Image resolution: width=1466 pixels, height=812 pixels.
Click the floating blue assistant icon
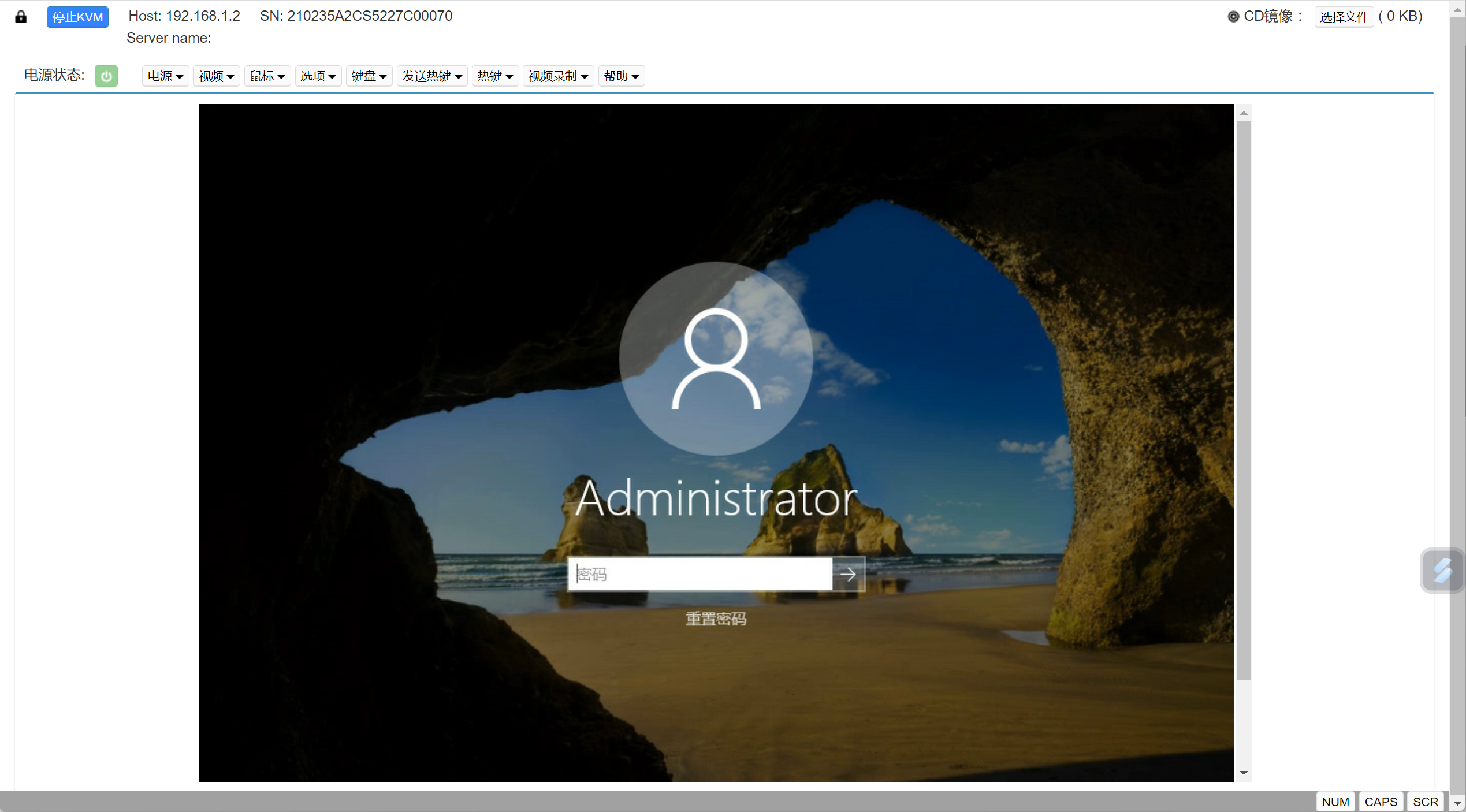[1442, 571]
